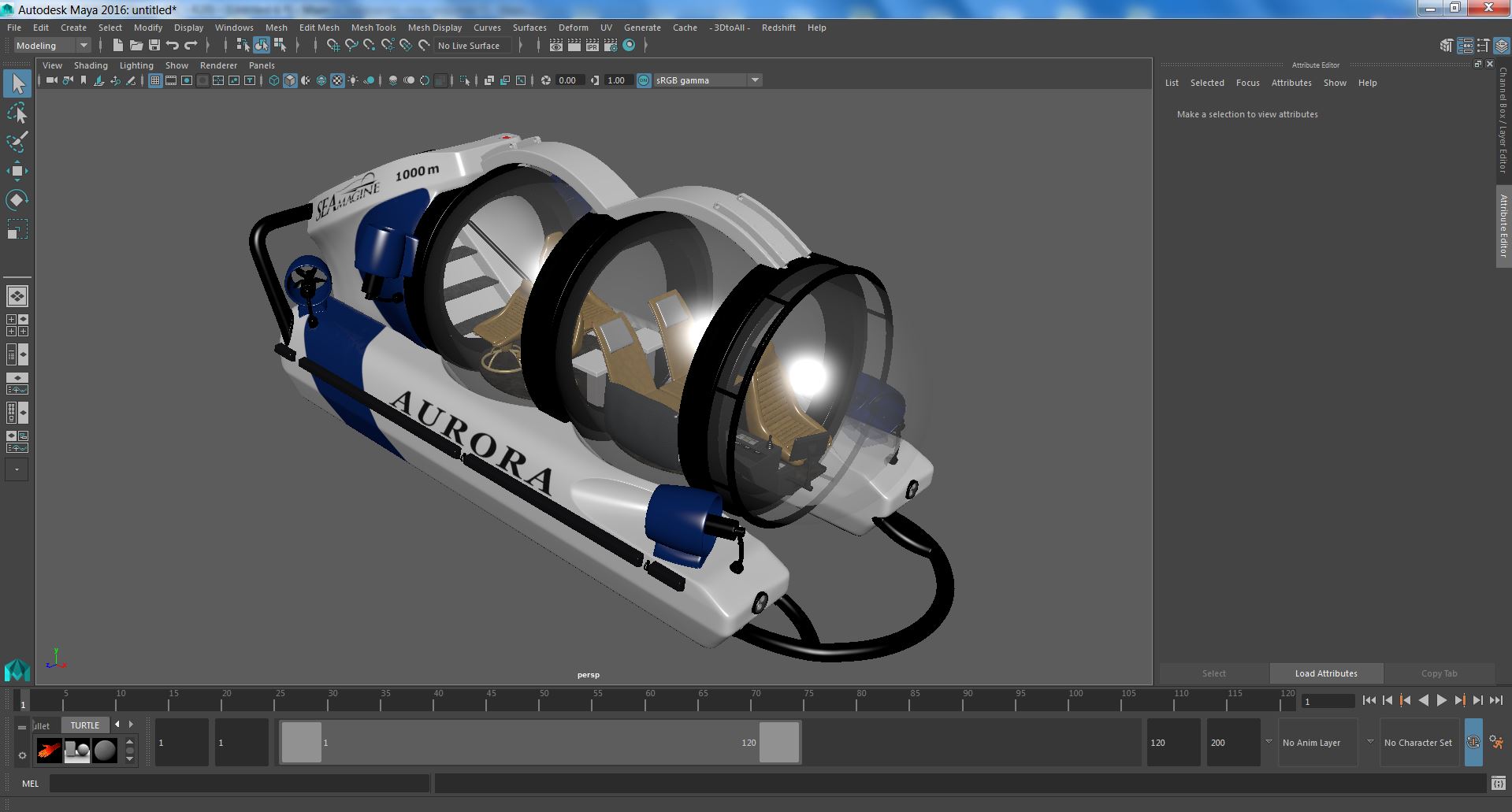Undo the last action via toolbar arrow
Screen dimensions: 1512x812
(173, 46)
